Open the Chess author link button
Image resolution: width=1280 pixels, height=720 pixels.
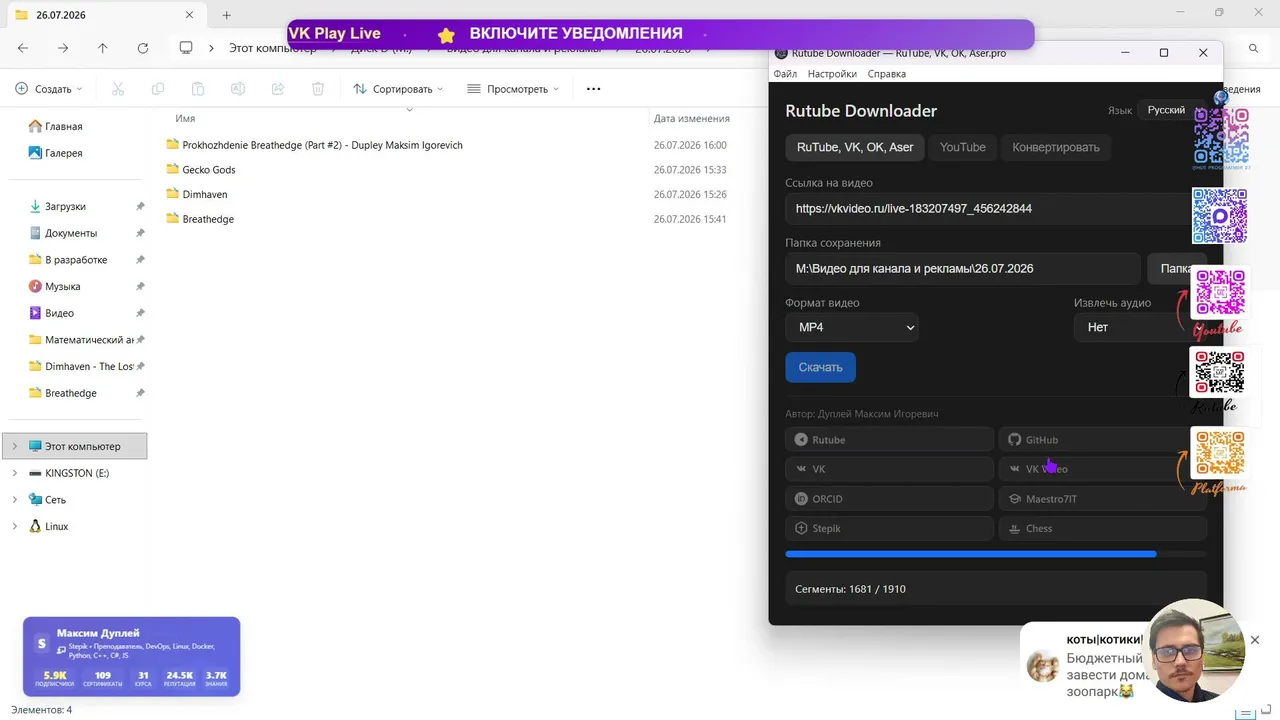(1103, 528)
